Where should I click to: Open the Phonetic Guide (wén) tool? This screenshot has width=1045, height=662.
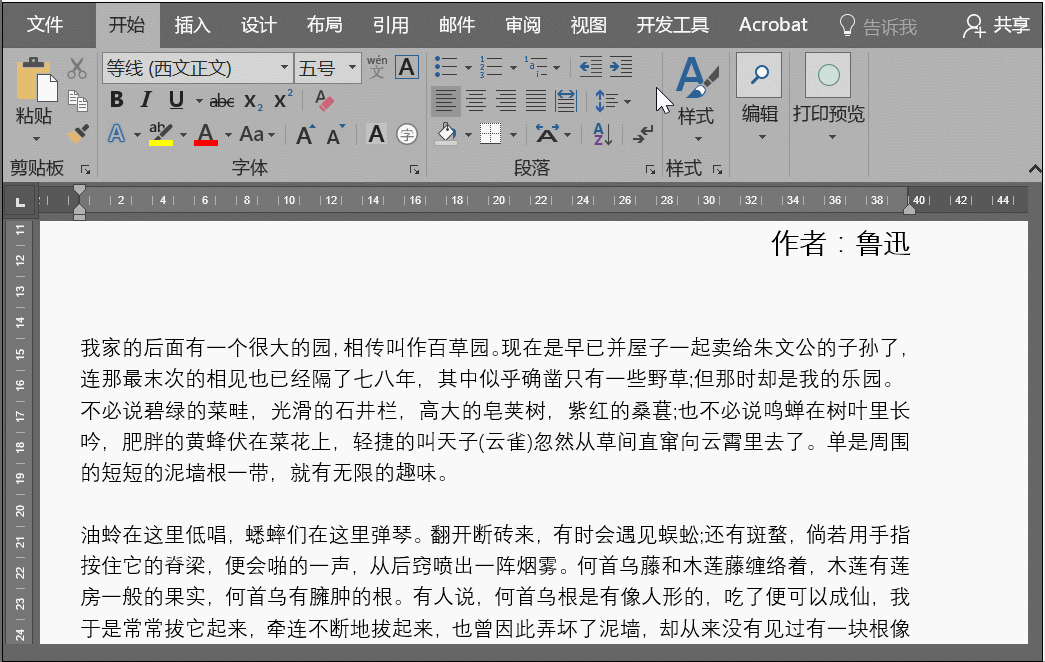377,67
